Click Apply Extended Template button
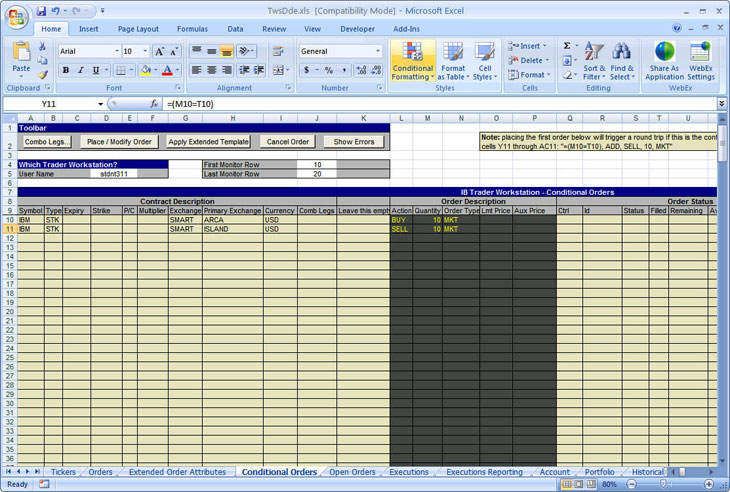The image size is (730, 492). pyautogui.click(x=208, y=142)
